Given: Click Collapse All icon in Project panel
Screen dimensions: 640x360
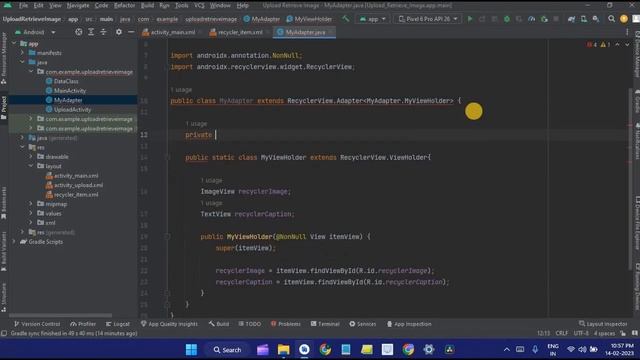Looking at the screenshot, I should [x=103, y=32].
